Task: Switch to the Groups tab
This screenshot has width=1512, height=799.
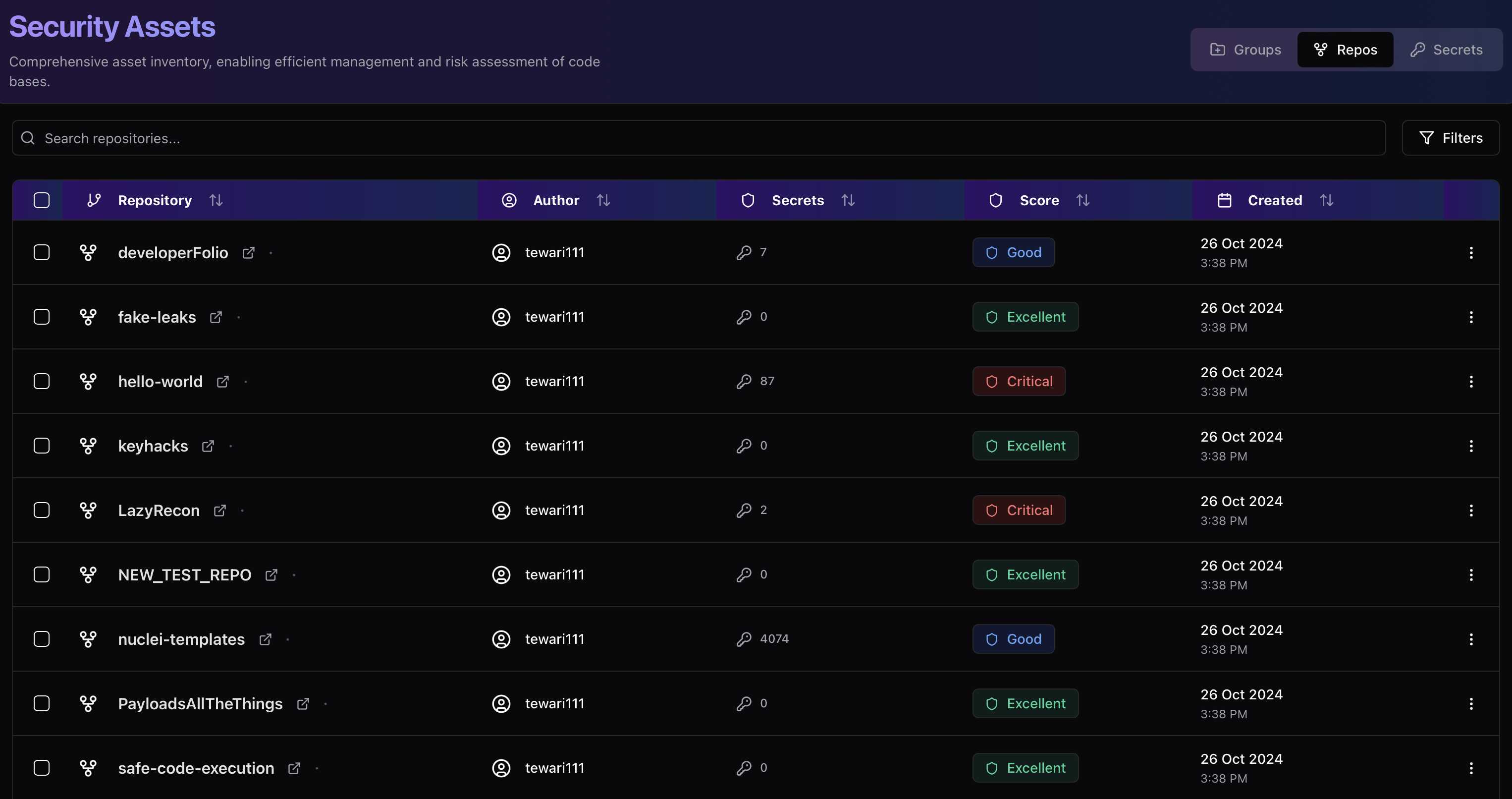Action: (1245, 50)
